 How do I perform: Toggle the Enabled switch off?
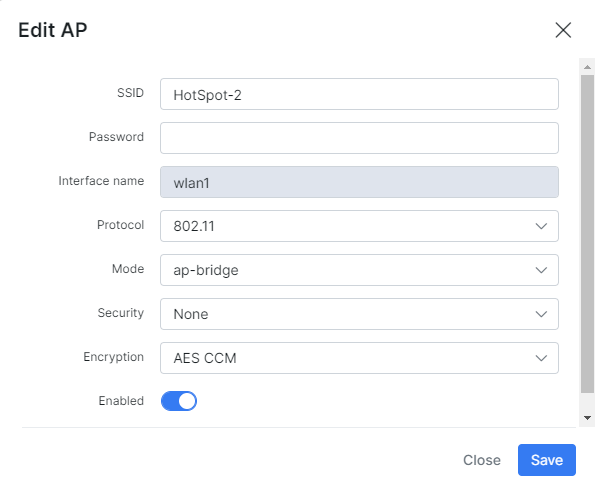pos(179,401)
